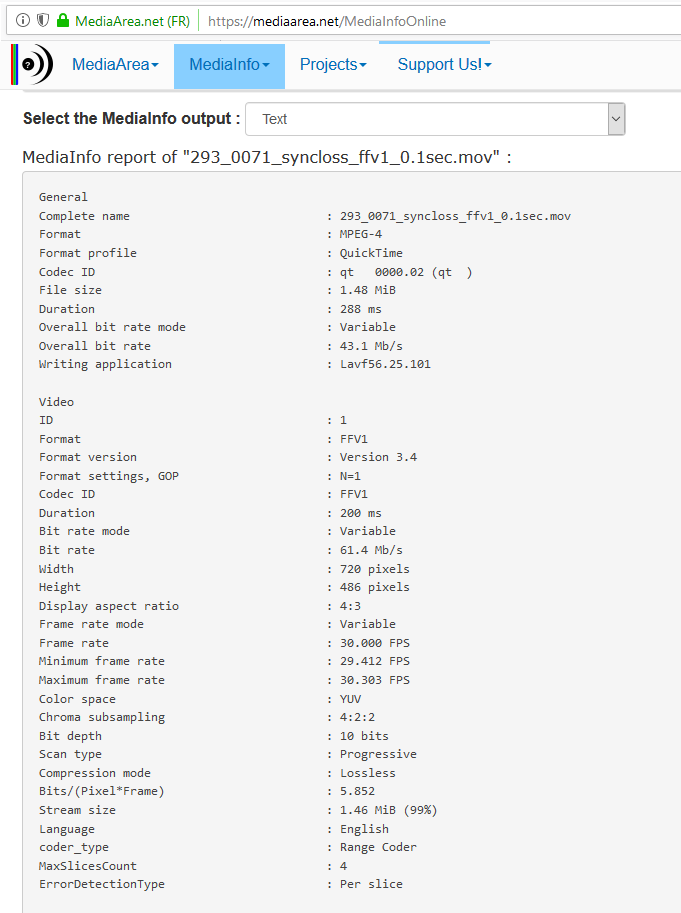Expand the Projects menu
681x913 pixels.
pyautogui.click(x=333, y=65)
